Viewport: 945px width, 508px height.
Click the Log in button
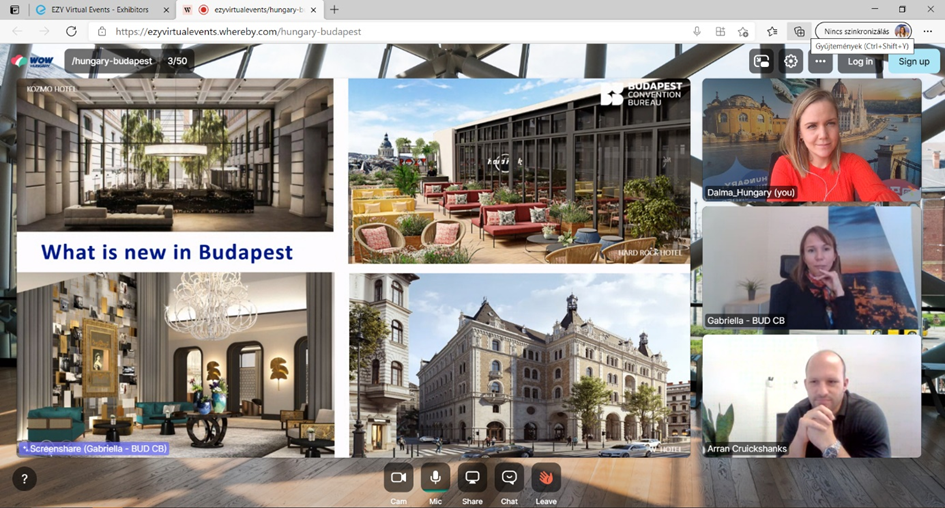(860, 61)
